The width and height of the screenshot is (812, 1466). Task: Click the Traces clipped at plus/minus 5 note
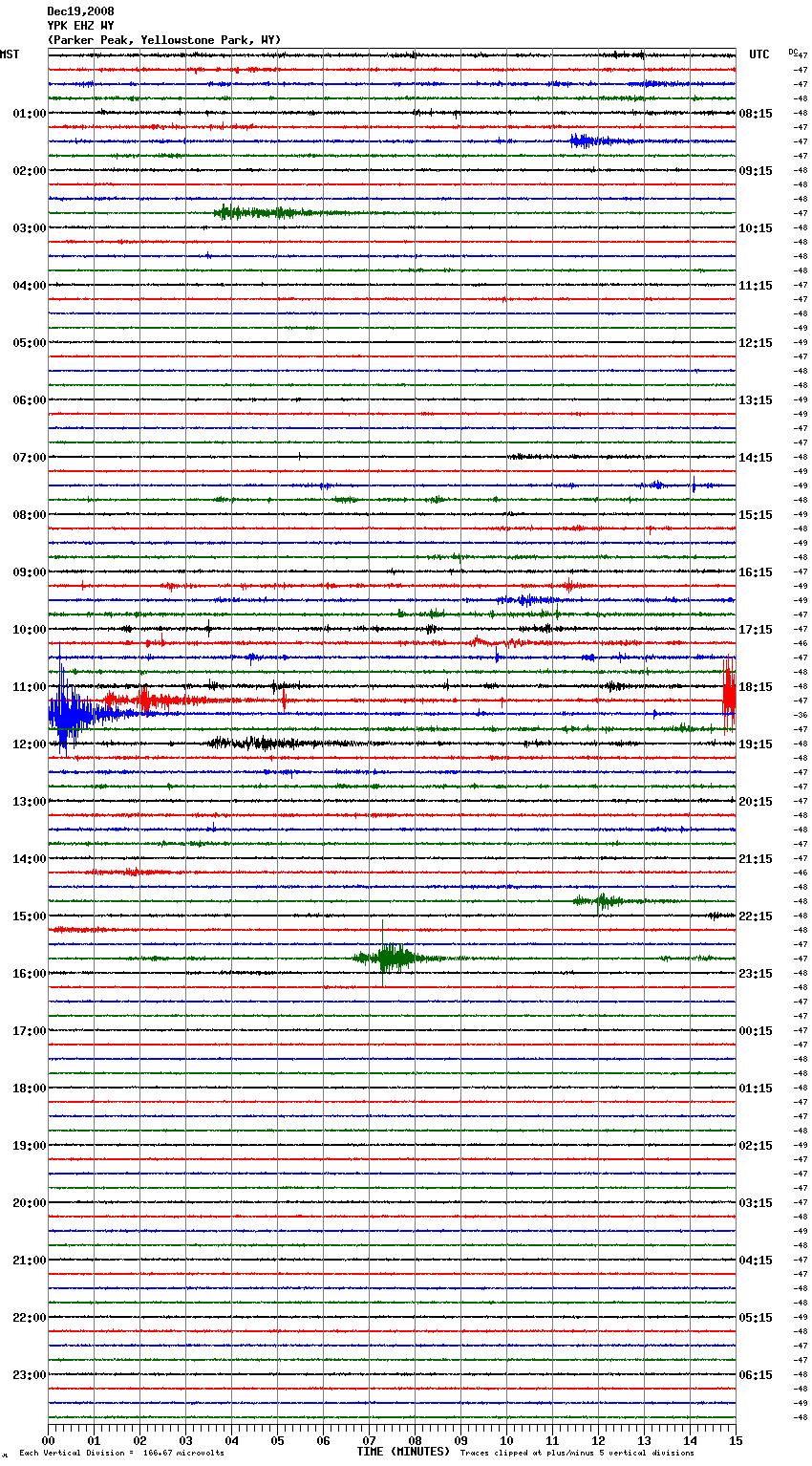pos(577,1454)
